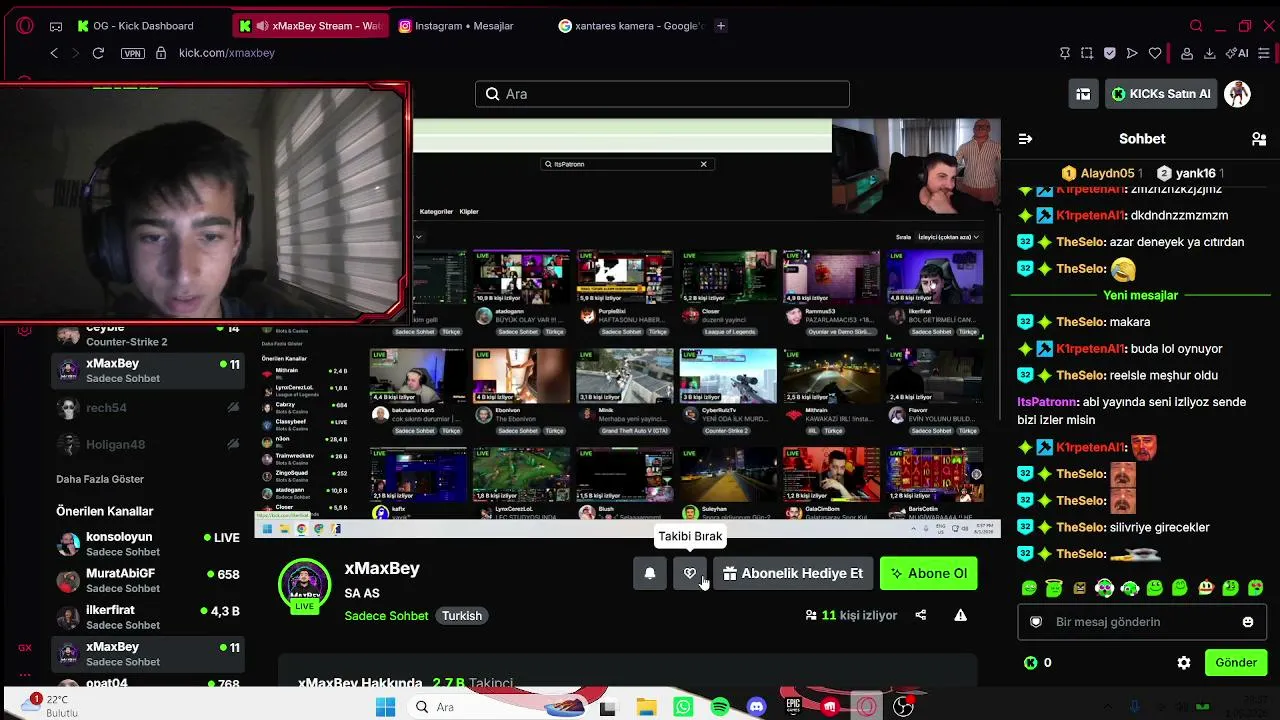
Task: Send the page with toolbar arrow icon
Action: click(x=1132, y=53)
